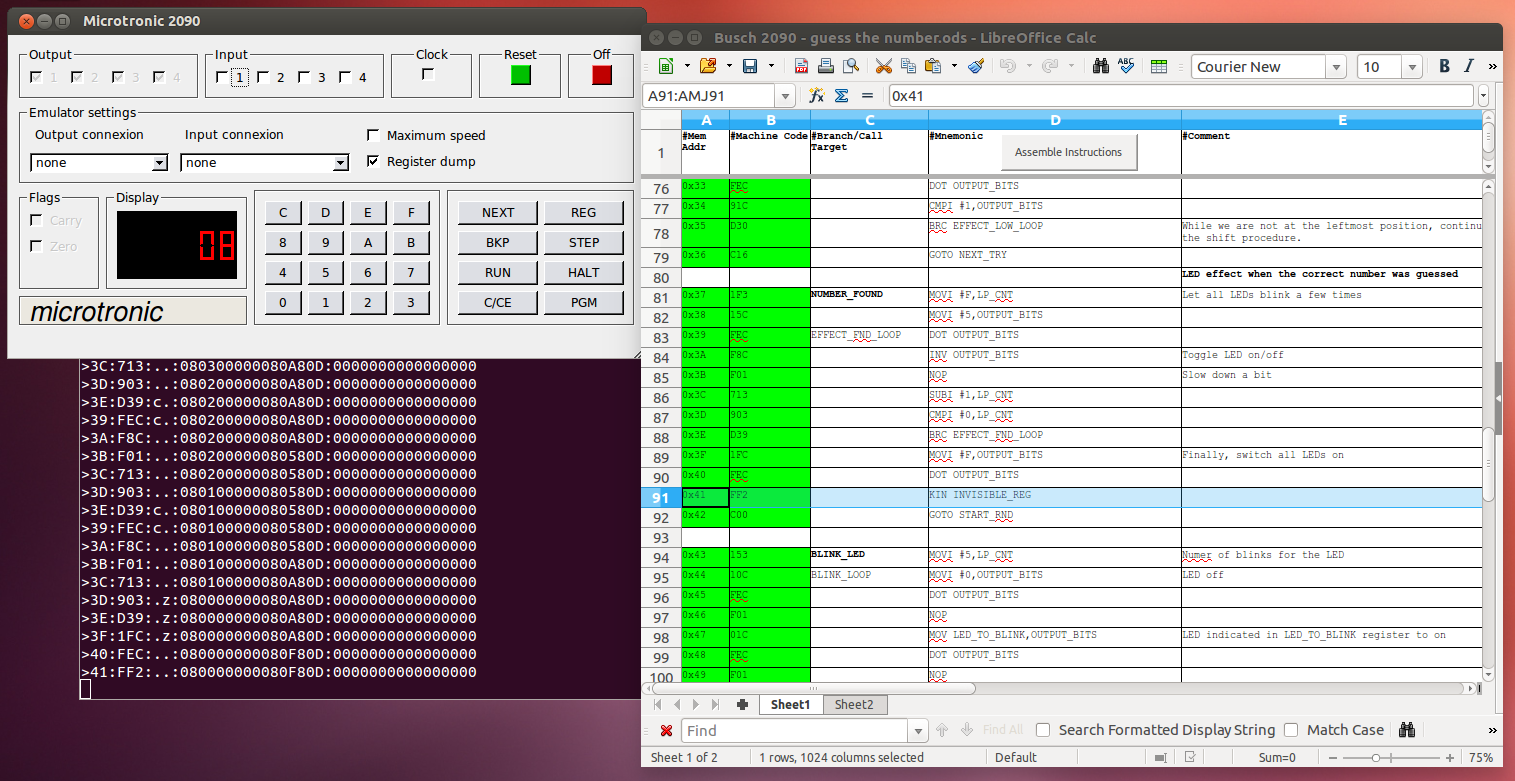Click the Print icon in Calc
This screenshot has height=781, width=1515.
click(x=826, y=66)
